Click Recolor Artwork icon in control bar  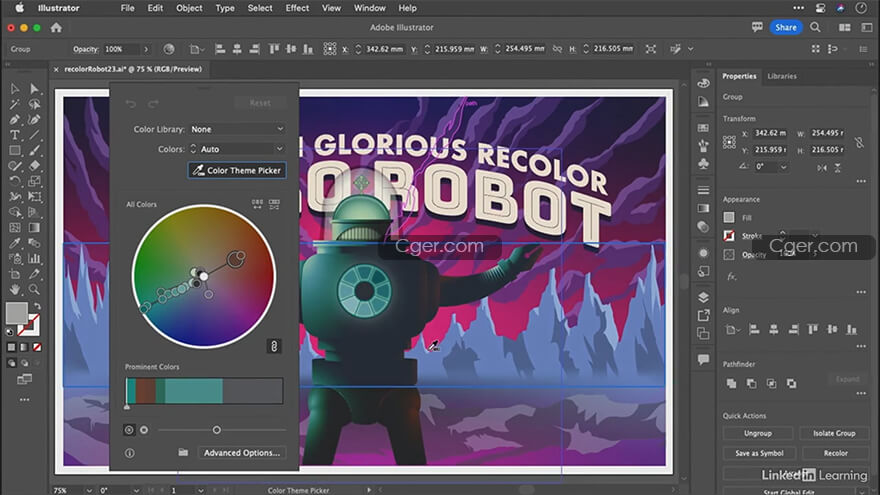169,49
